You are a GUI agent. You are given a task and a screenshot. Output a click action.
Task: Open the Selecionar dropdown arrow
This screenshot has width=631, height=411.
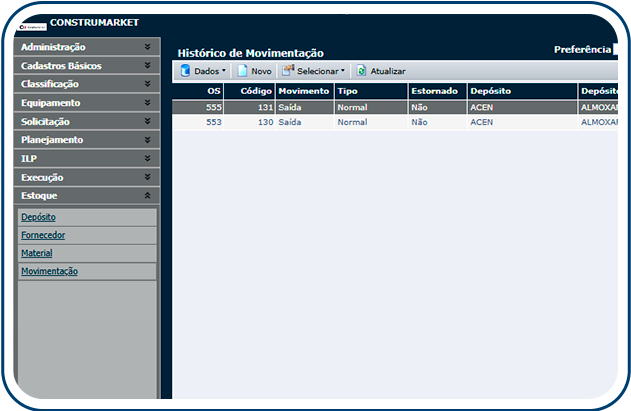tap(343, 72)
